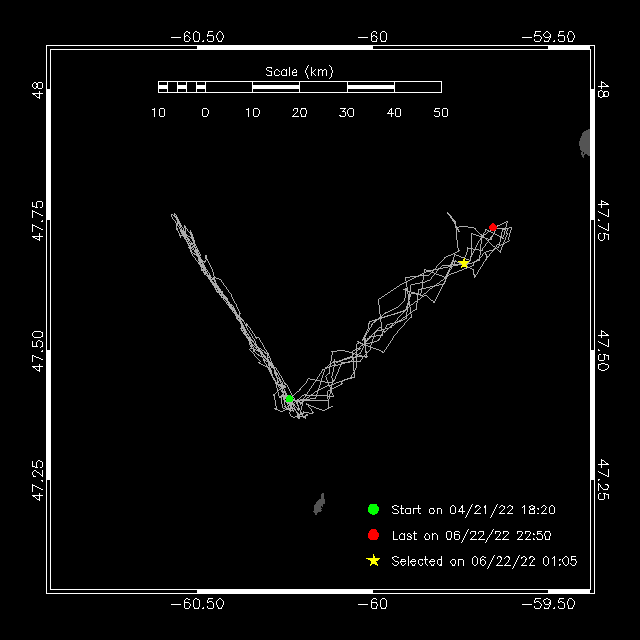
Task: Click the red last-position marker on the track
Action: (x=493, y=227)
